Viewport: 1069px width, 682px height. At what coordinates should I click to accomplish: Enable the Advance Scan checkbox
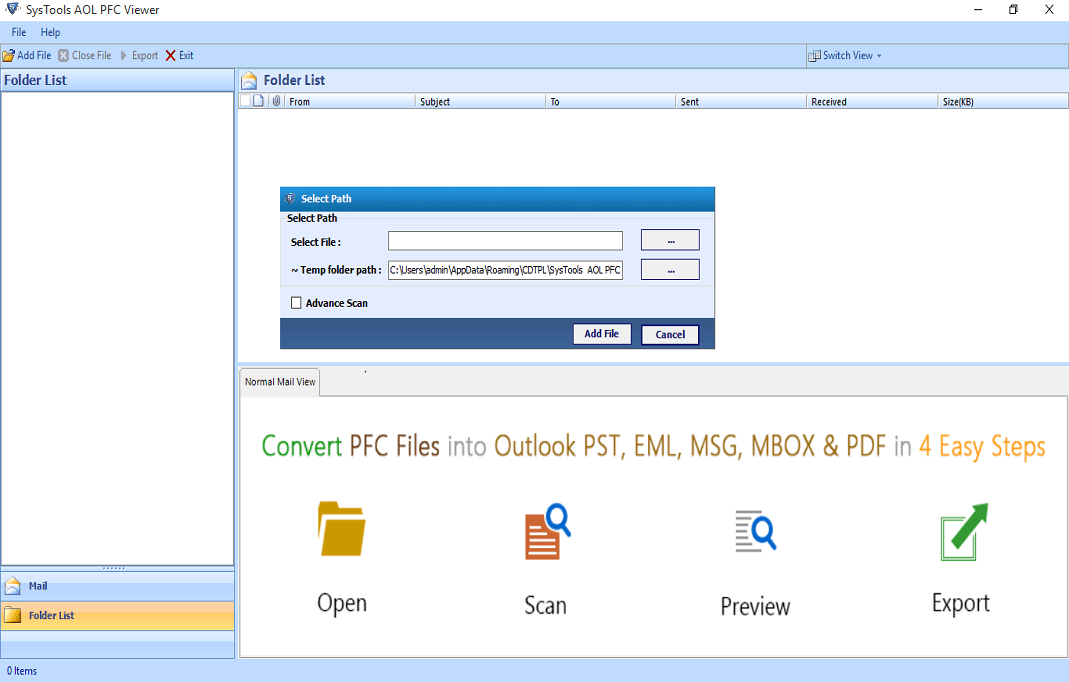(296, 303)
